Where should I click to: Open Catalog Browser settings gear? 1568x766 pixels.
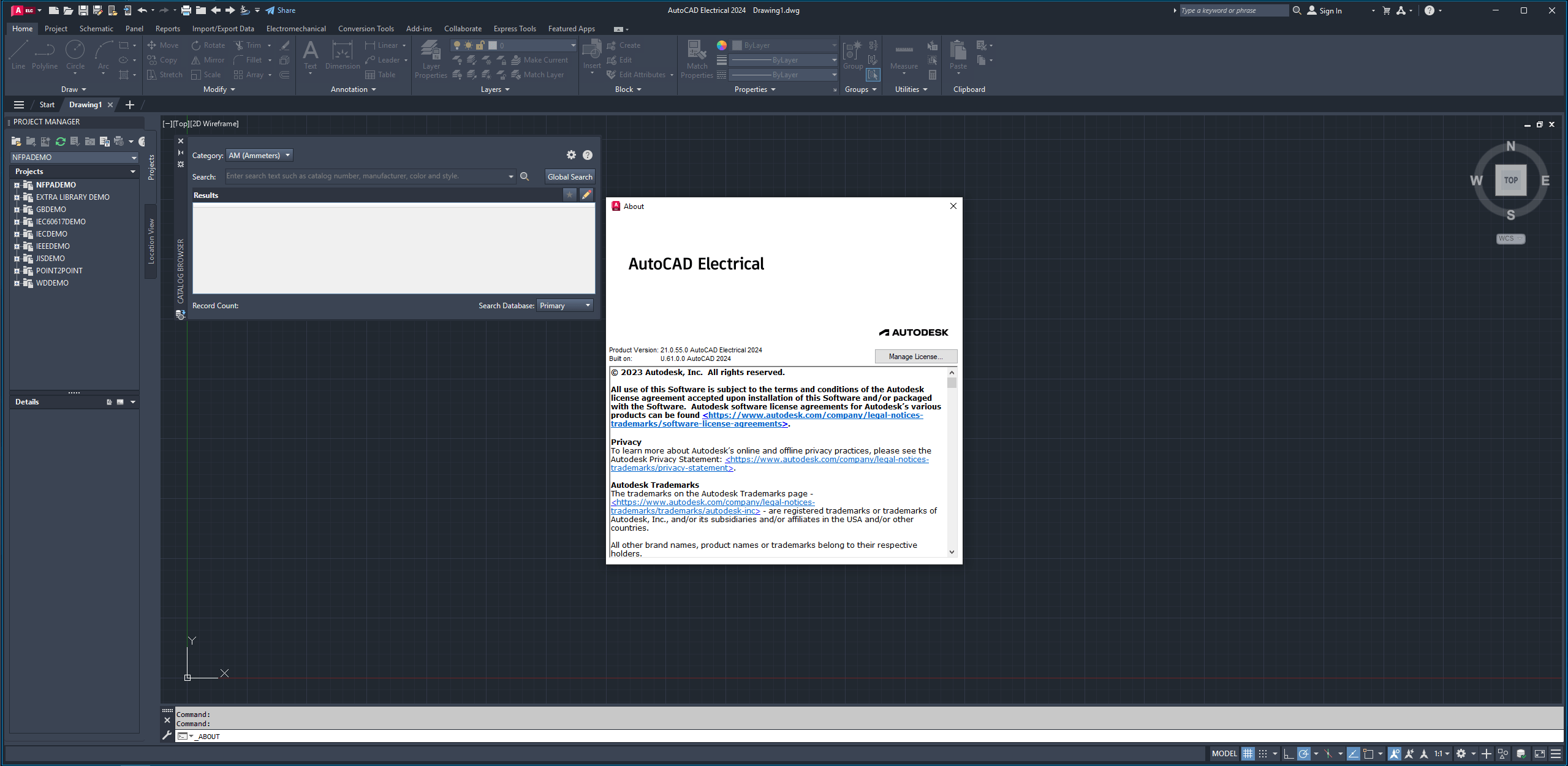[x=571, y=155]
